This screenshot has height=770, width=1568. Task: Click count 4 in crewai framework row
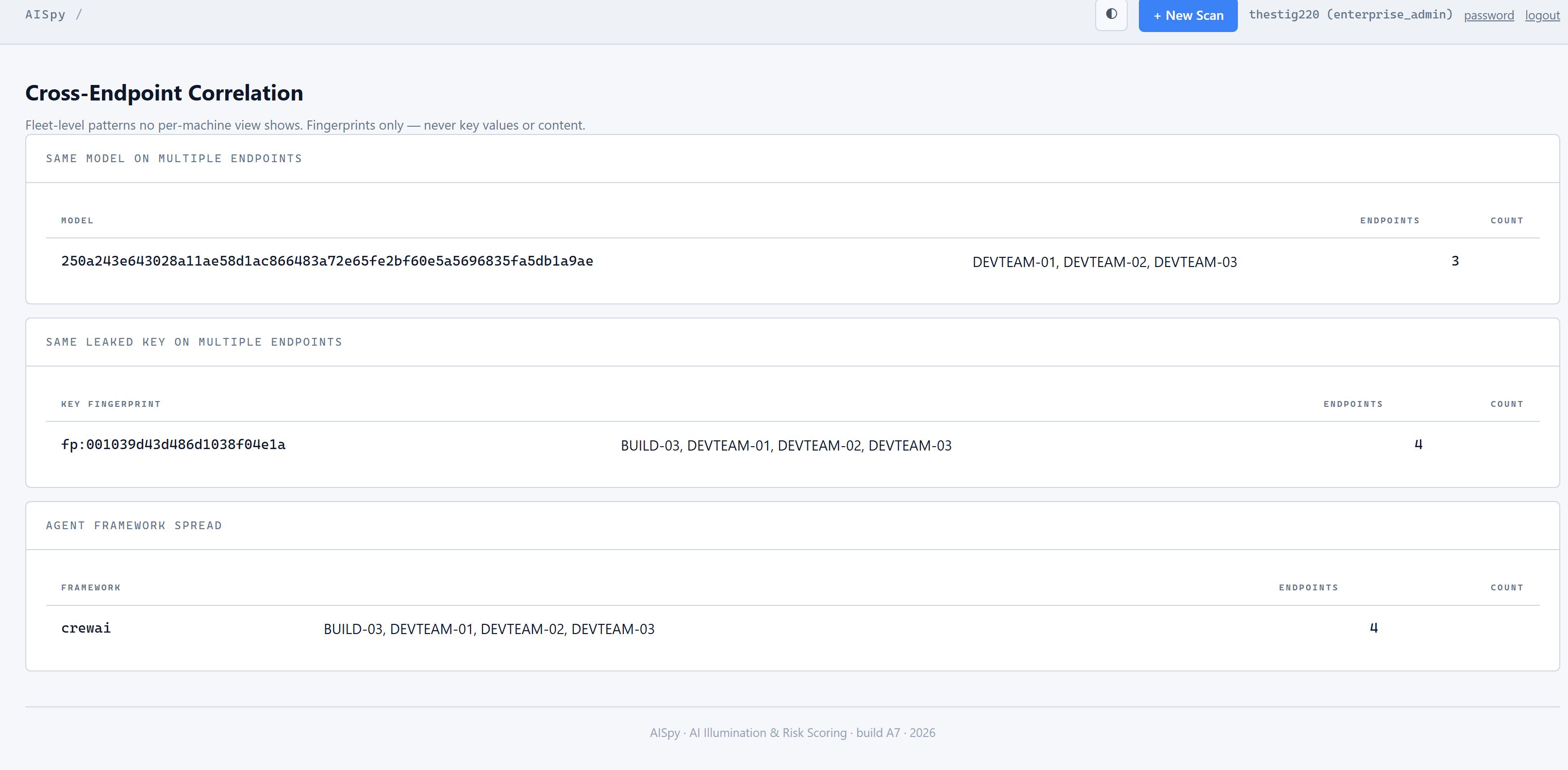[1374, 628]
